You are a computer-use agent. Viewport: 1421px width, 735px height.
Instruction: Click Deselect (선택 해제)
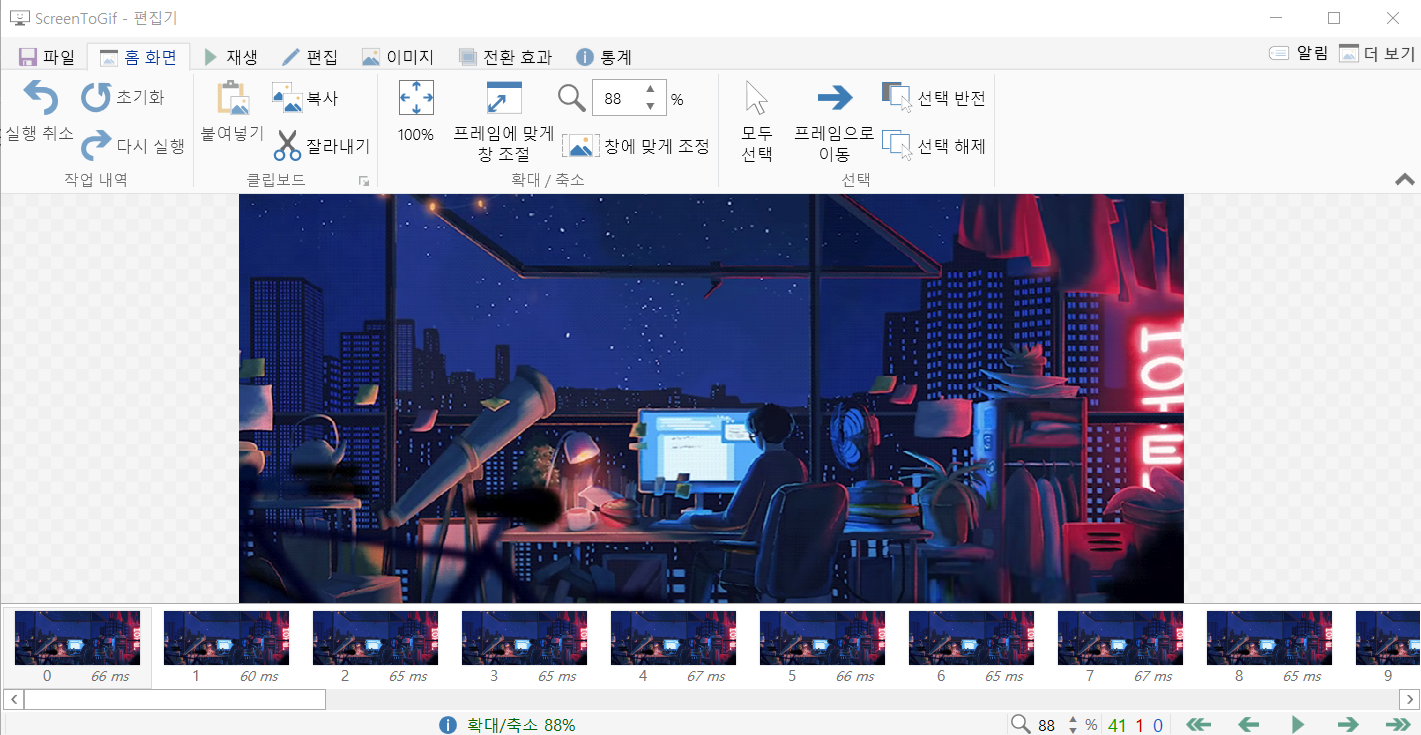click(934, 146)
